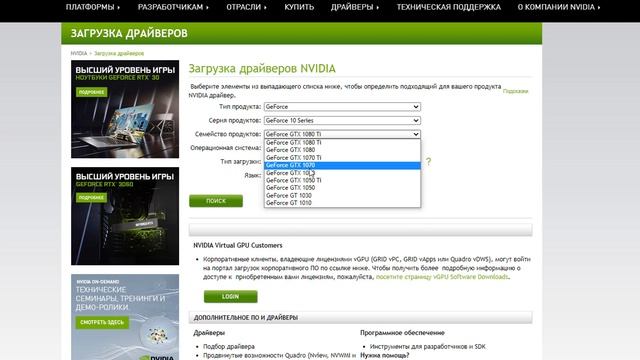
Task: Click the question mark help icon
Action: coord(429,162)
